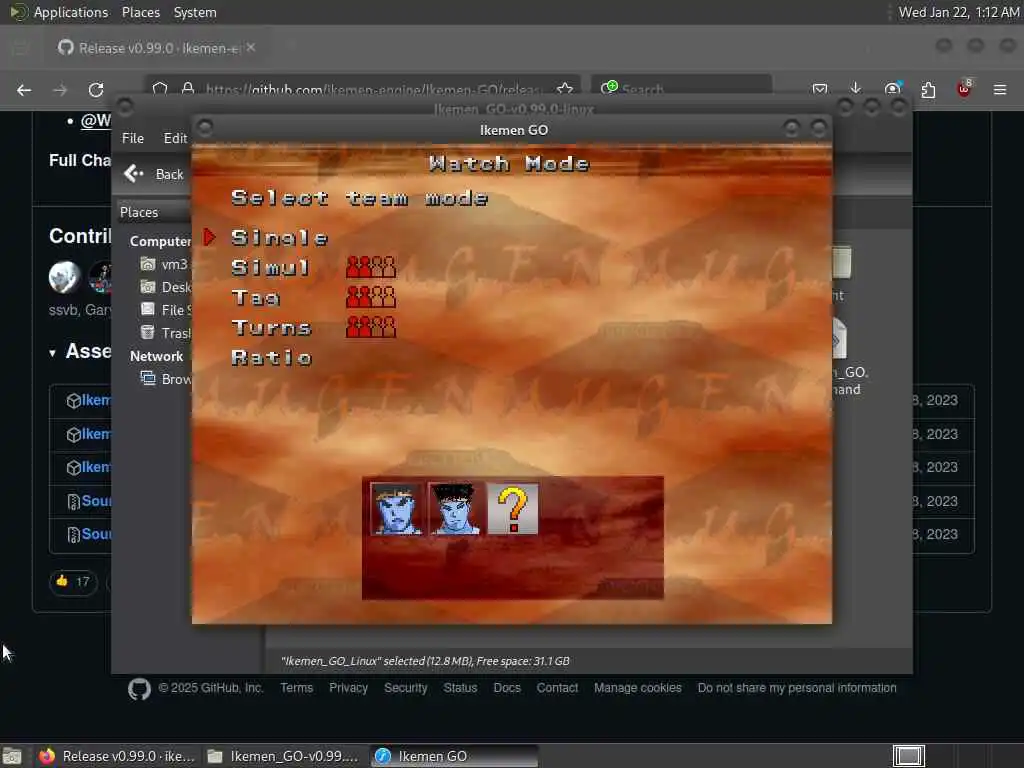Pick the second character portrait with spiky hair

(455, 509)
